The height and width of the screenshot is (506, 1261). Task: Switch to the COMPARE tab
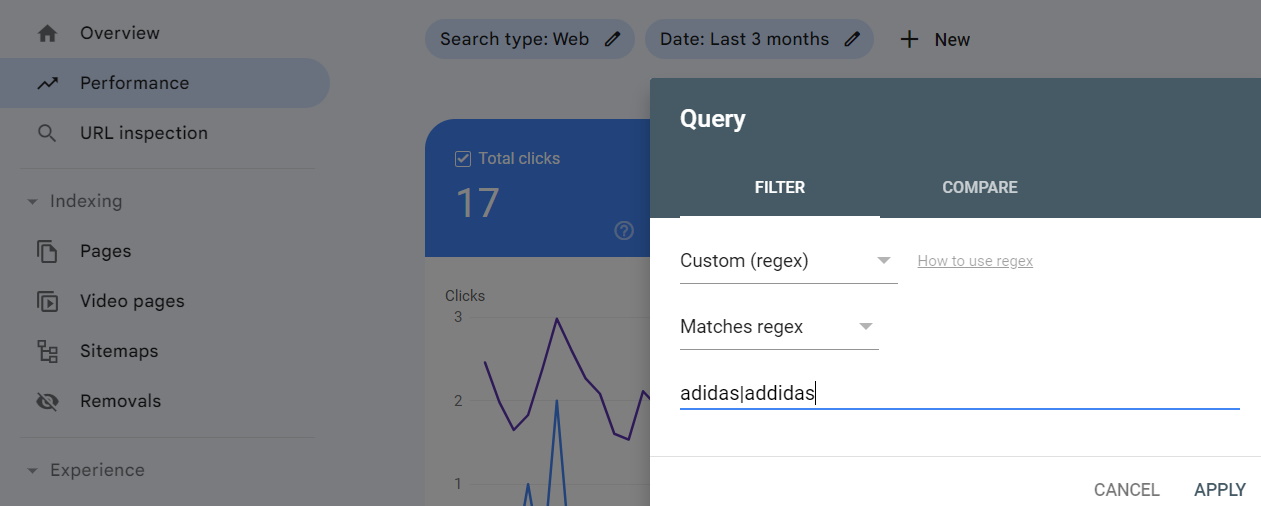point(980,187)
